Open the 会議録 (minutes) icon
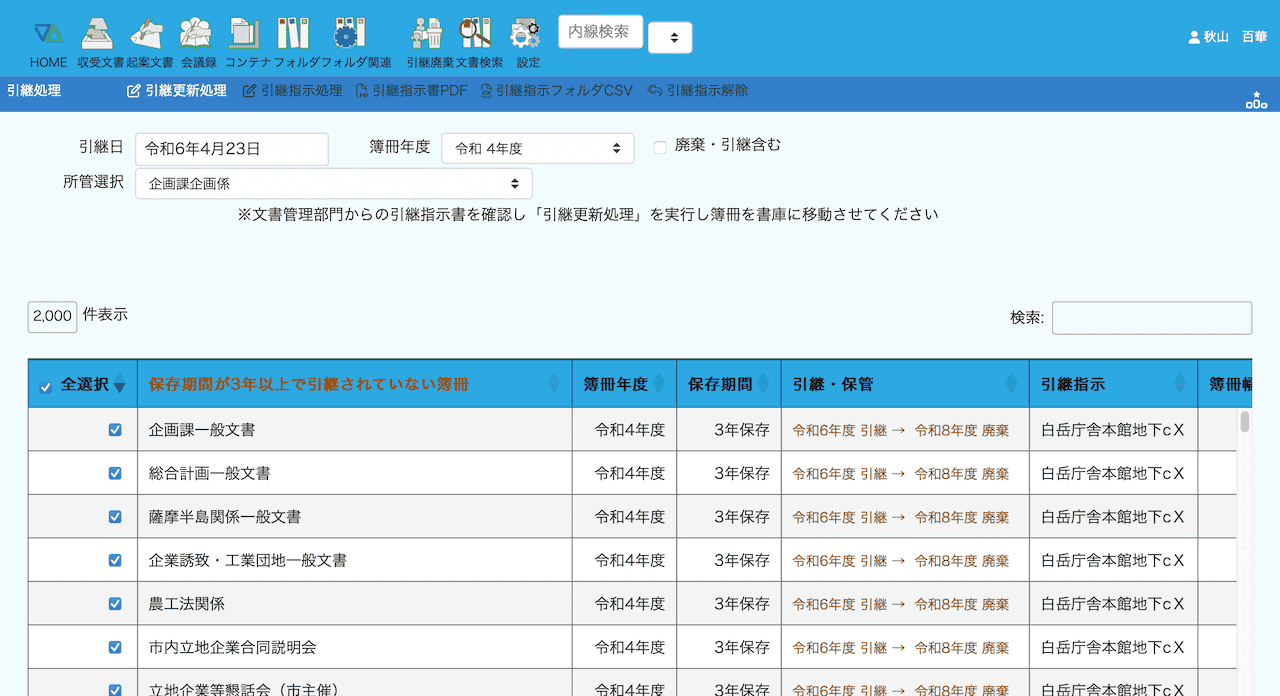This screenshot has width=1280, height=696. click(196, 35)
